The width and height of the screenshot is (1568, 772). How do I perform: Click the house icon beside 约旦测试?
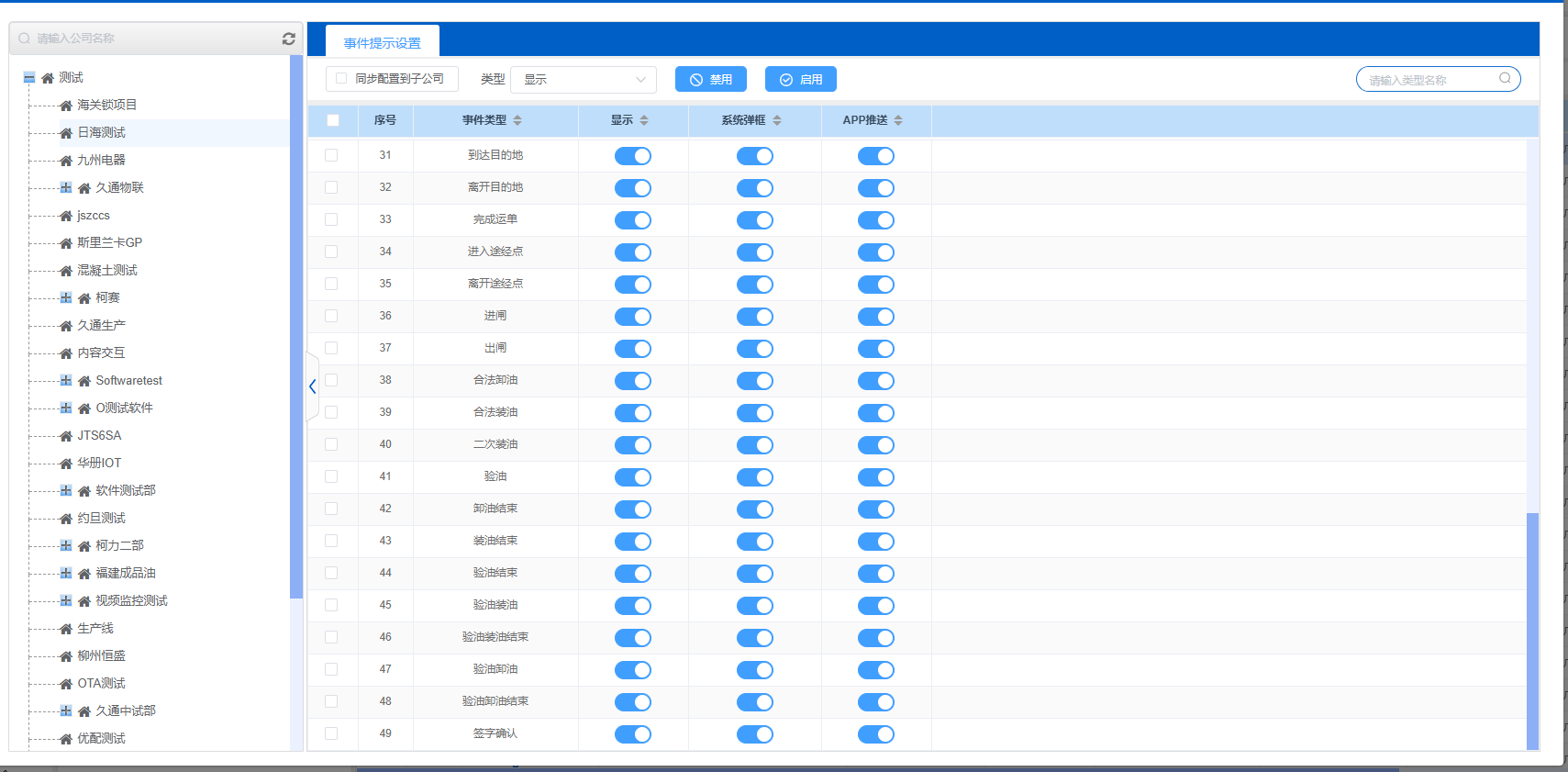coord(66,519)
